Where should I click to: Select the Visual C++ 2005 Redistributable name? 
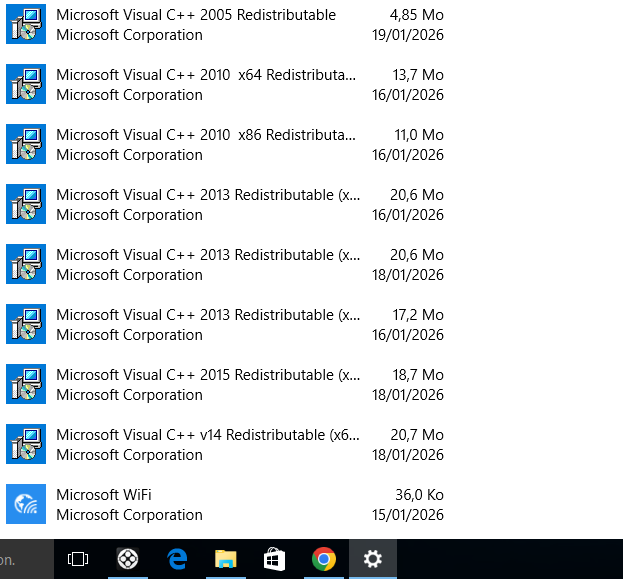tap(196, 15)
